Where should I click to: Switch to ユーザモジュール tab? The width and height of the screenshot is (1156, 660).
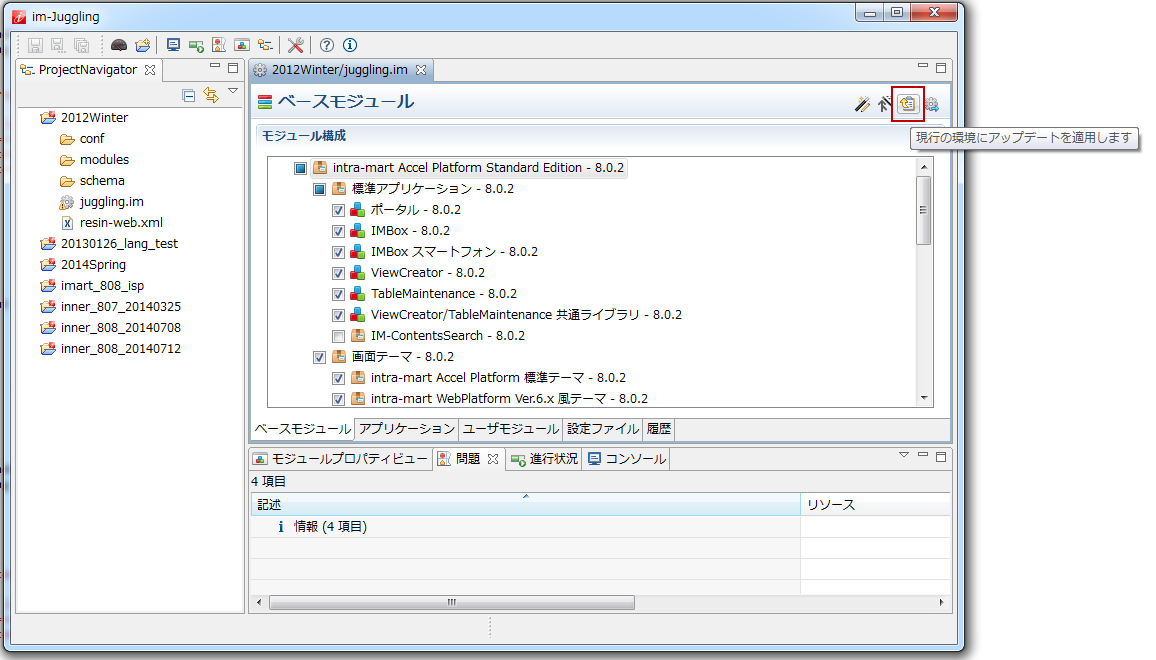[x=511, y=429]
